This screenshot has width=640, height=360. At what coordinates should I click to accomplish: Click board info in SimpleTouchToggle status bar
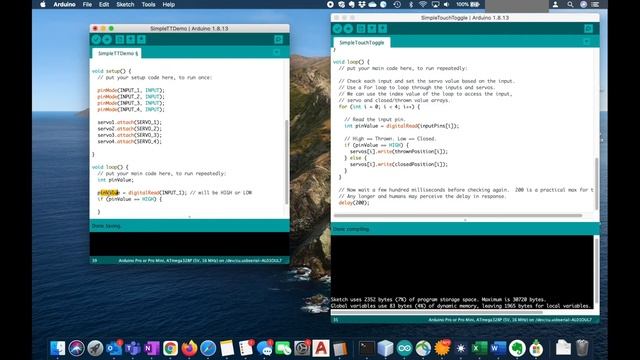point(510,320)
